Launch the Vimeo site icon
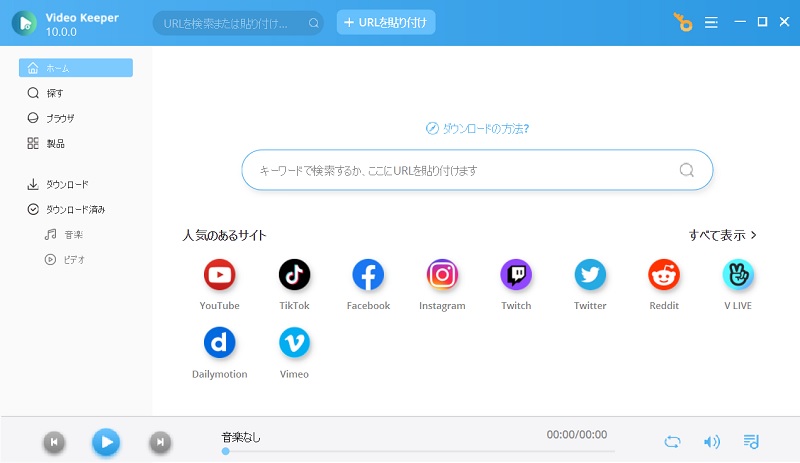The height and width of the screenshot is (463, 800). point(294,343)
